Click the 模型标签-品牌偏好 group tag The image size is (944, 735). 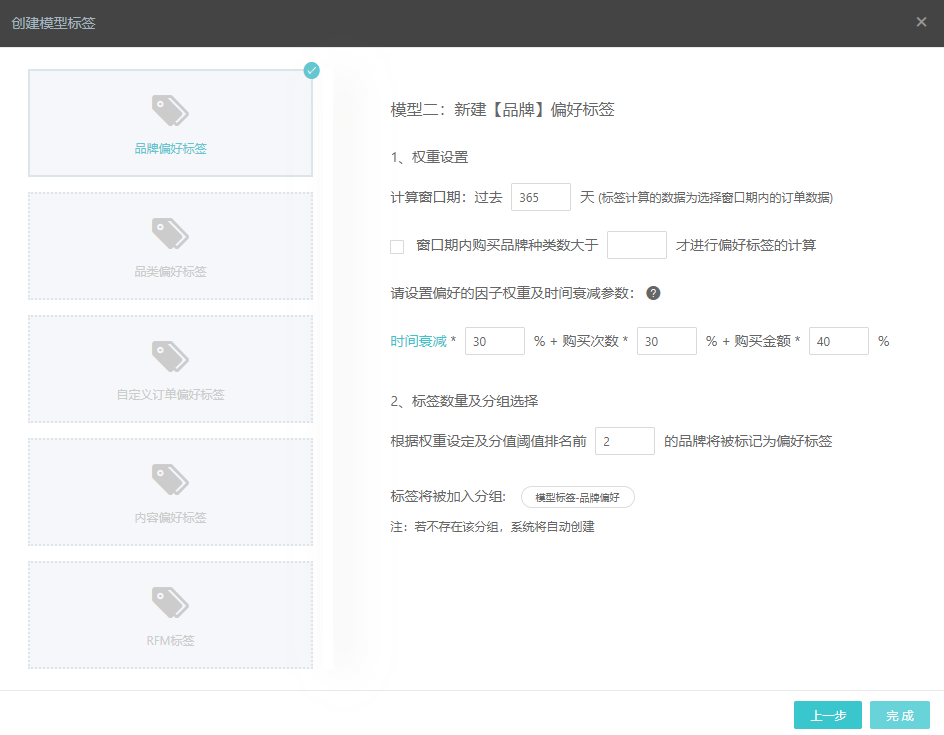click(578, 497)
